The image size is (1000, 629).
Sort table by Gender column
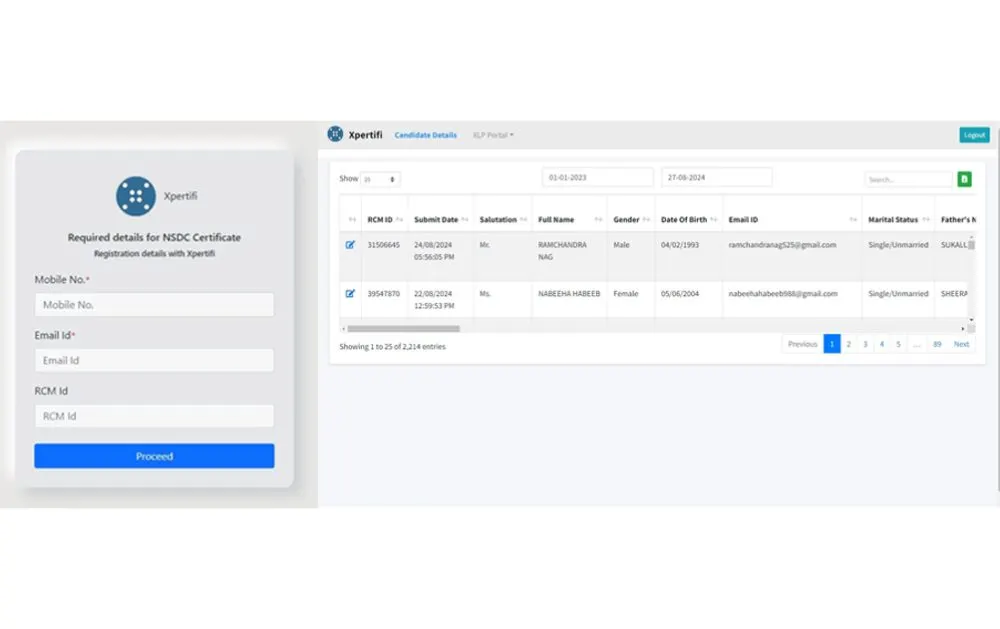(x=631, y=219)
